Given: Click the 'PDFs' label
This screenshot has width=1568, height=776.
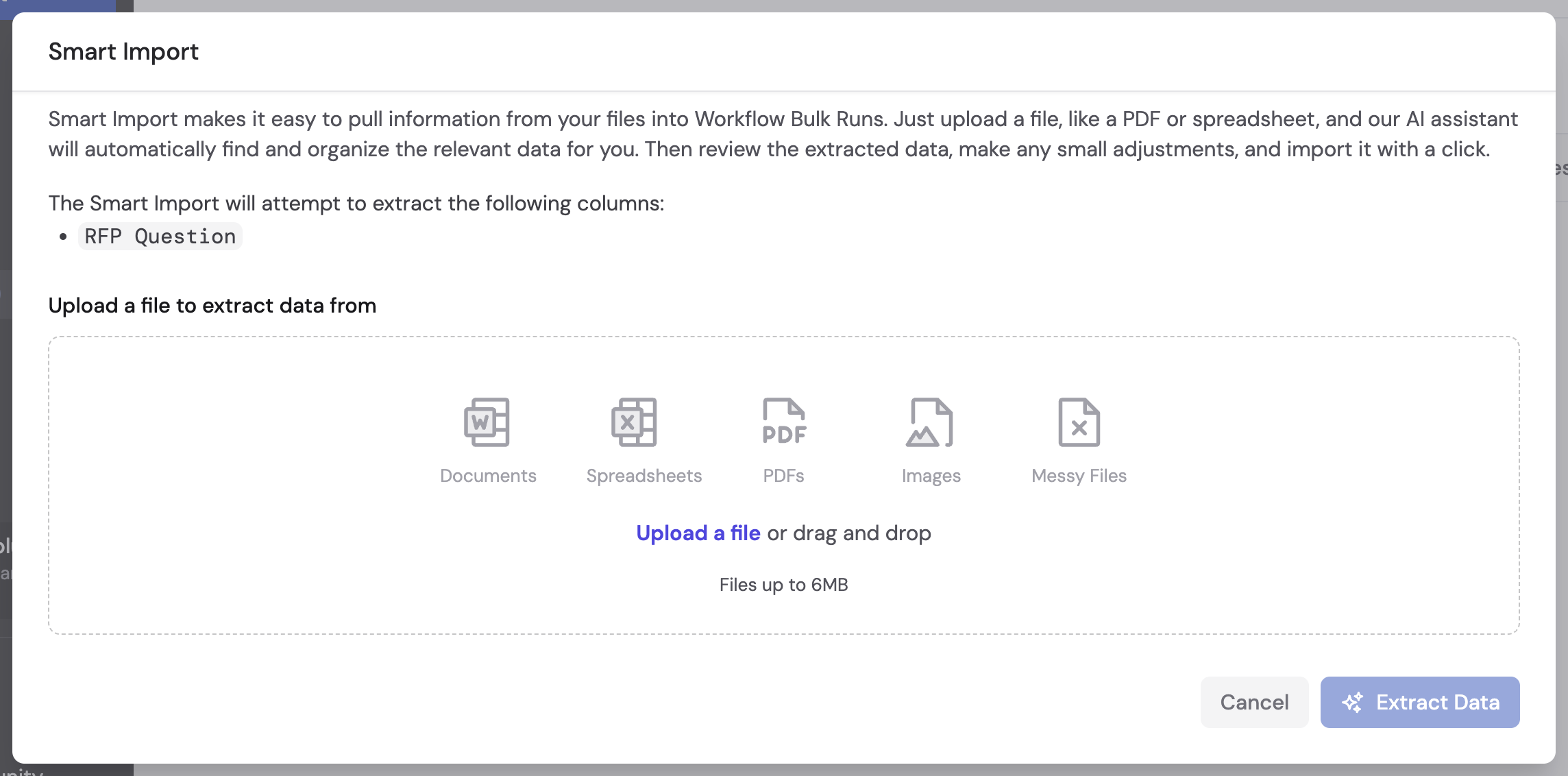Looking at the screenshot, I should (x=783, y=476).
